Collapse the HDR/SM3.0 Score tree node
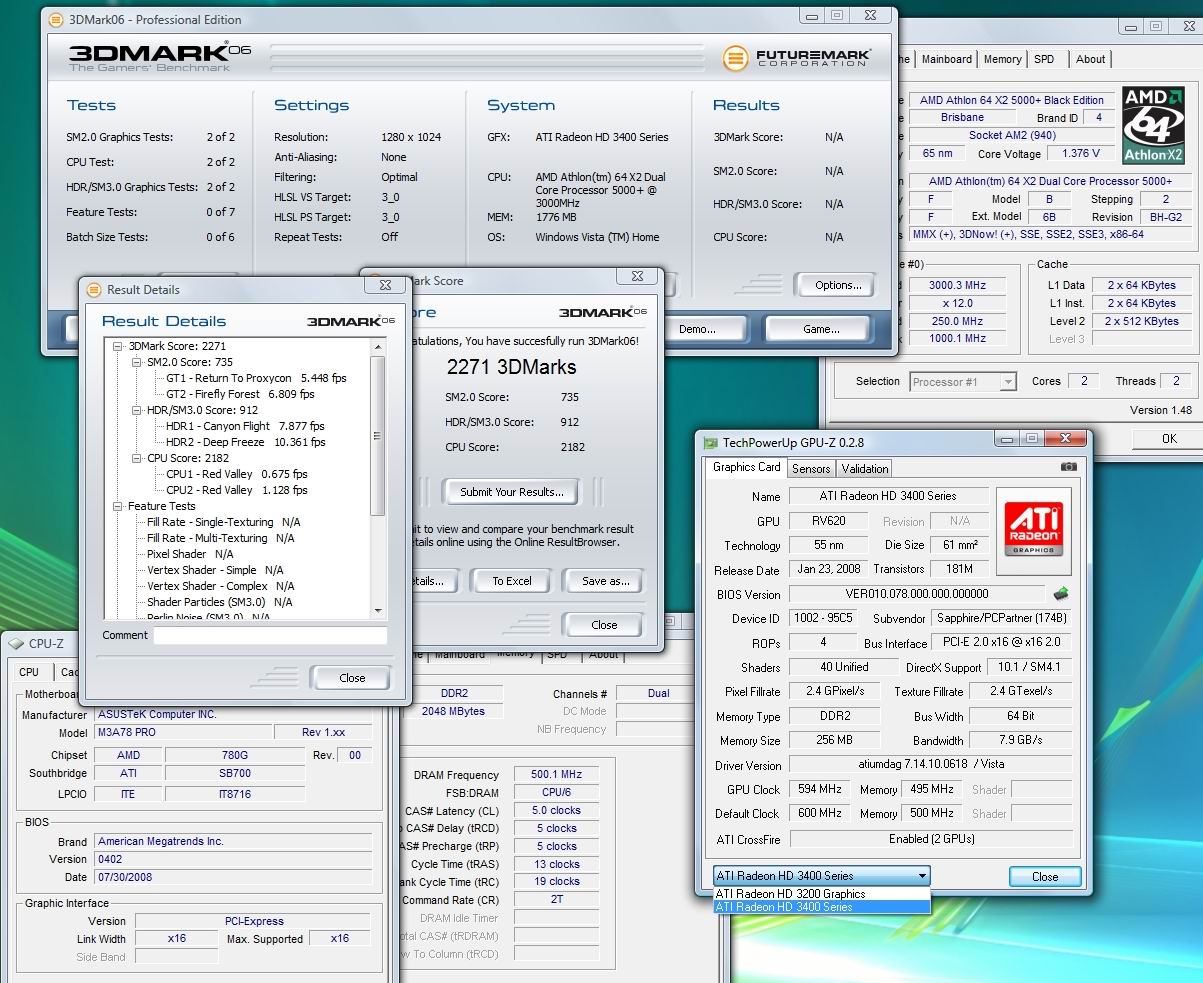This screenshot has height=983, width=1203. pyautogui.click(x=138, y=410)
